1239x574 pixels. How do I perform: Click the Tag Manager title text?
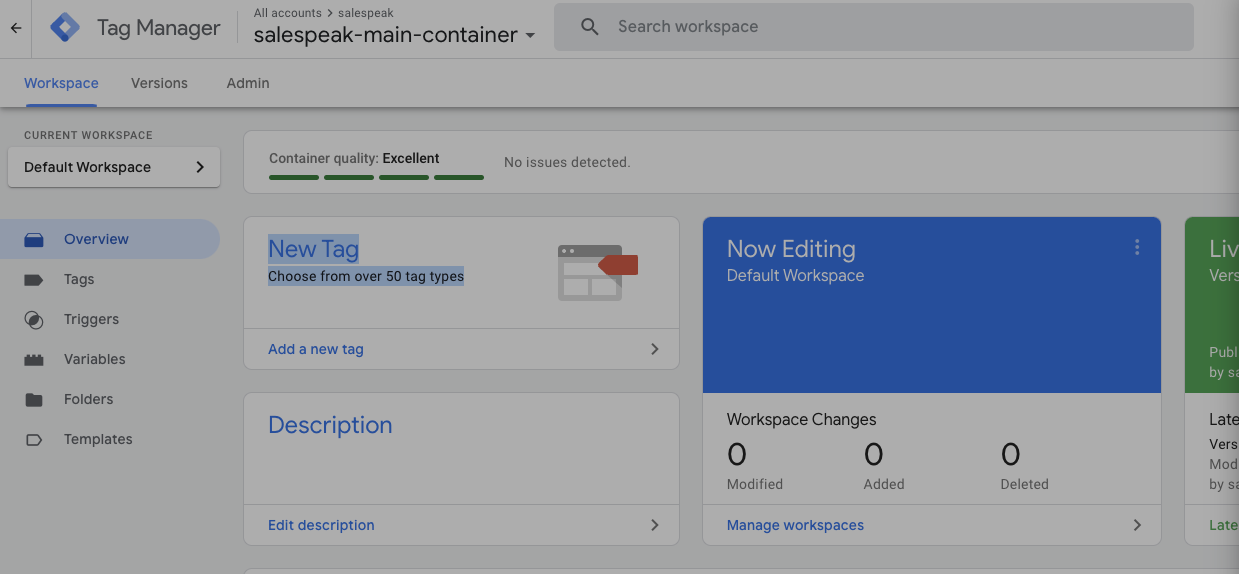pos(158,28)
